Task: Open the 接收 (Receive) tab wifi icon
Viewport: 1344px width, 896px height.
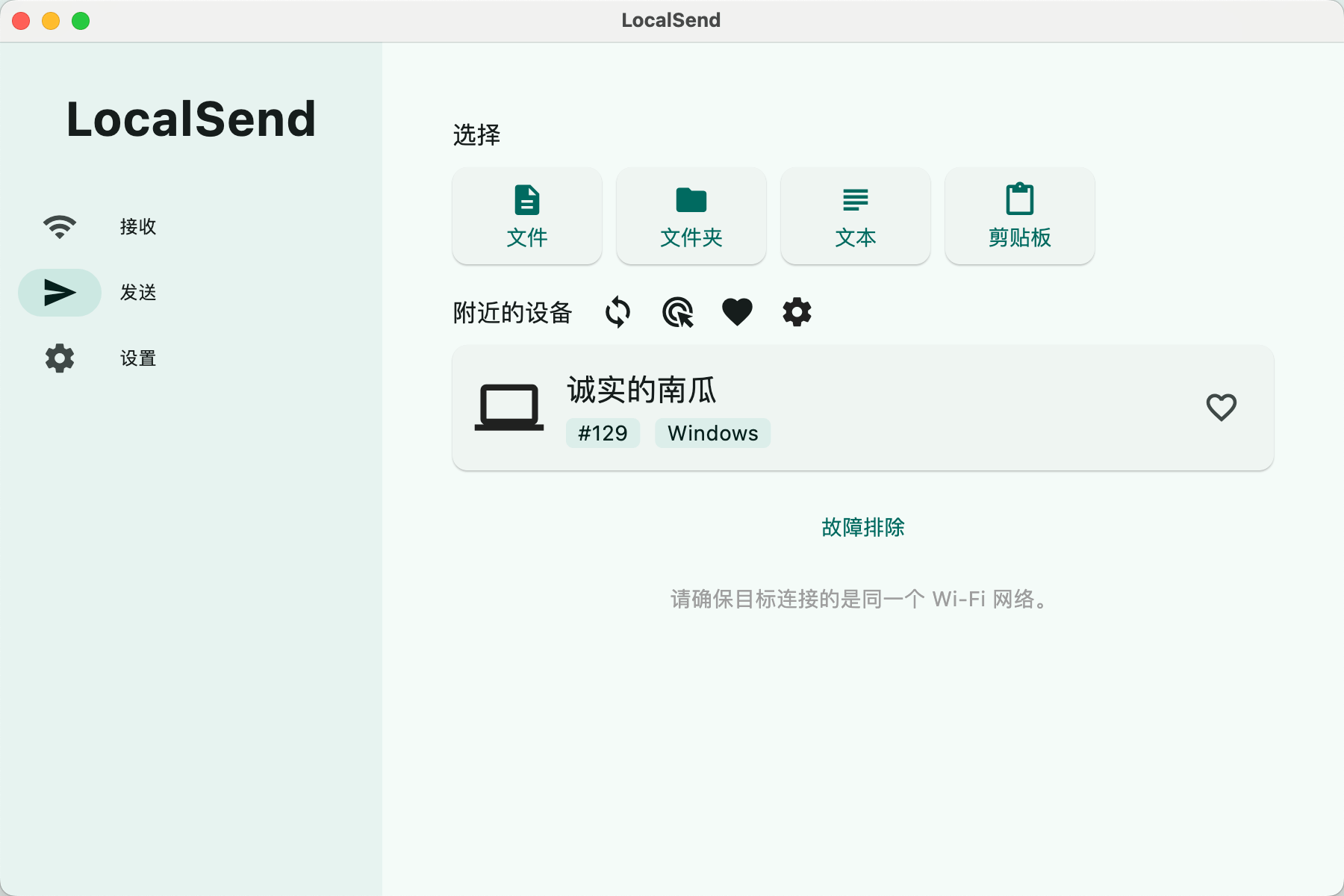Action: tap(60, 226)
